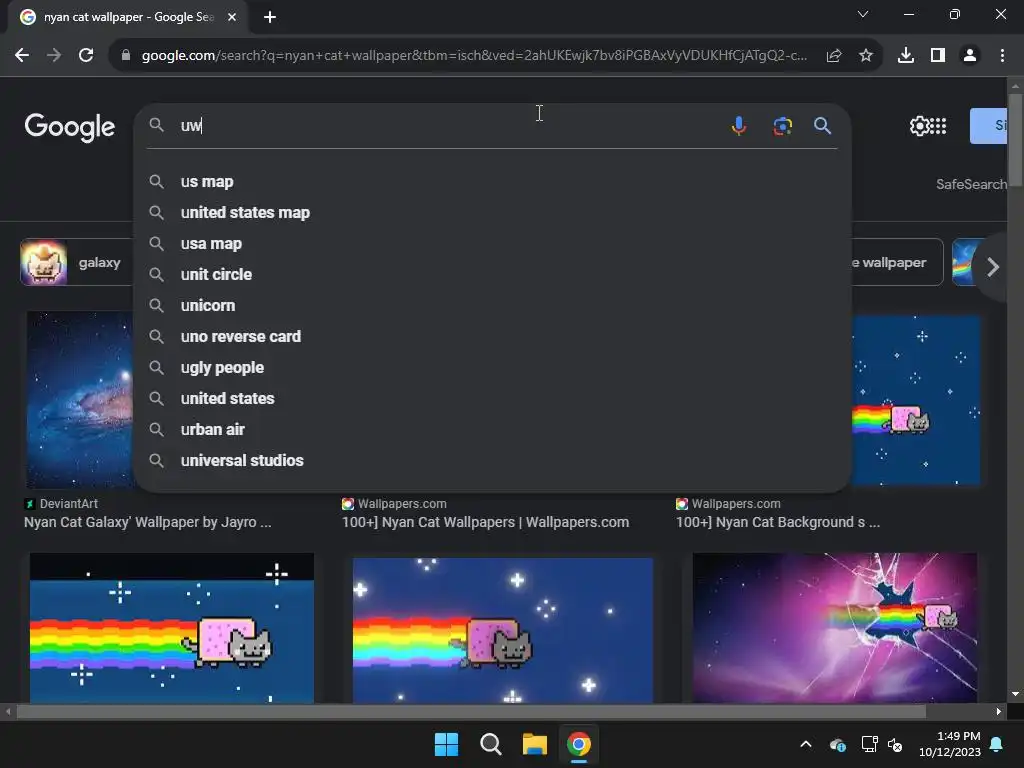Choose 'united states' suggestion
1024x768 pixels.
(x=492, y=398)
